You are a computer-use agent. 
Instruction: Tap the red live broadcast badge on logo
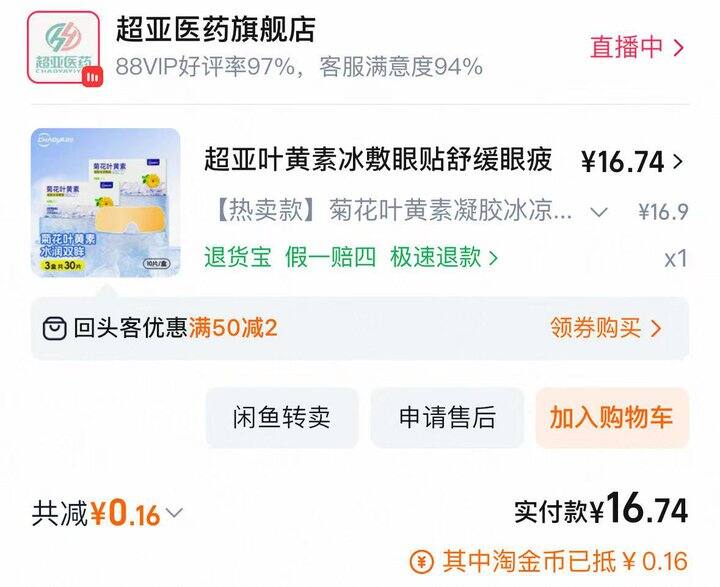[x=92, y=77]
